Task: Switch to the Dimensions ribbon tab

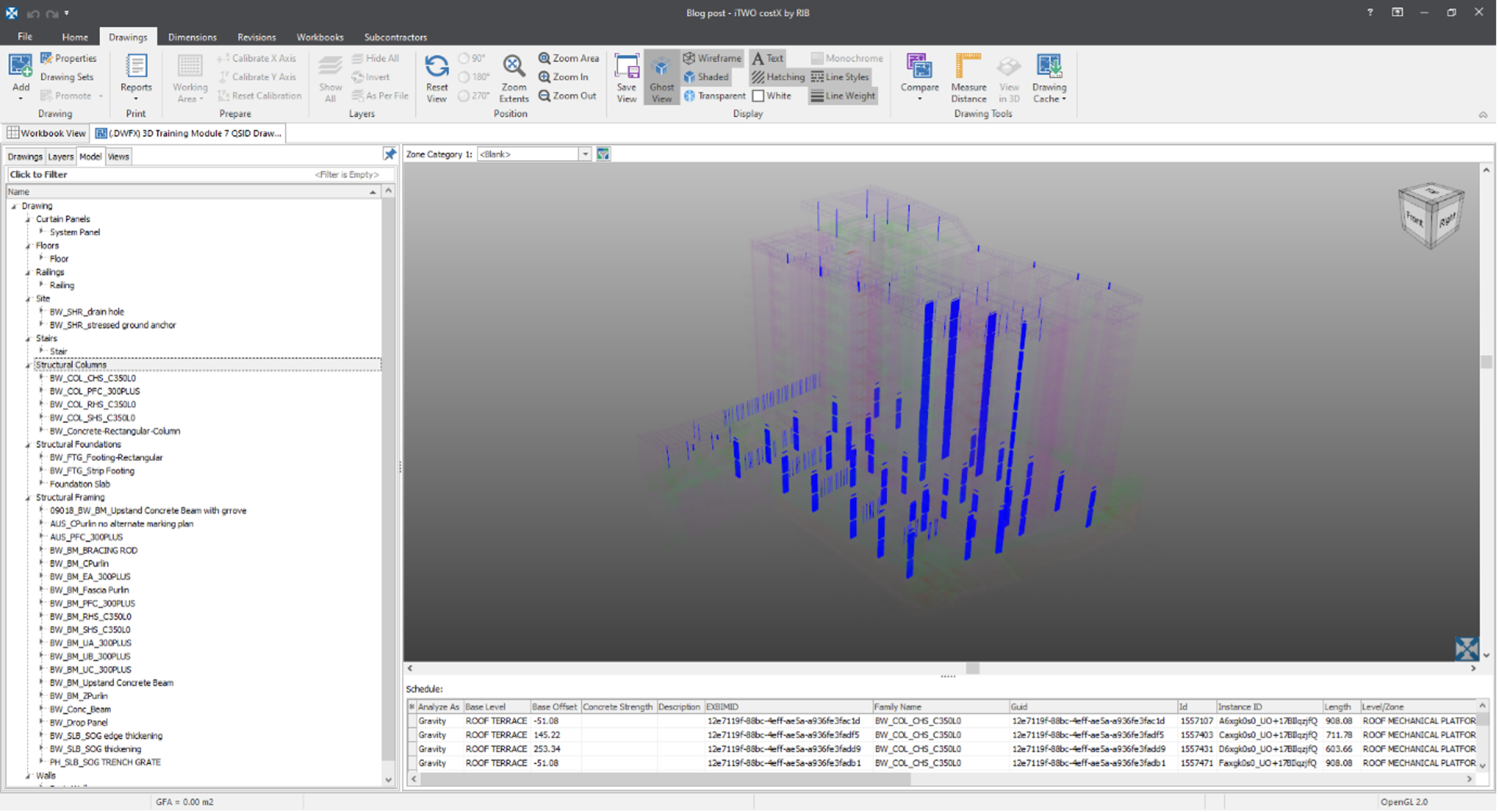Action: (192, 37)
